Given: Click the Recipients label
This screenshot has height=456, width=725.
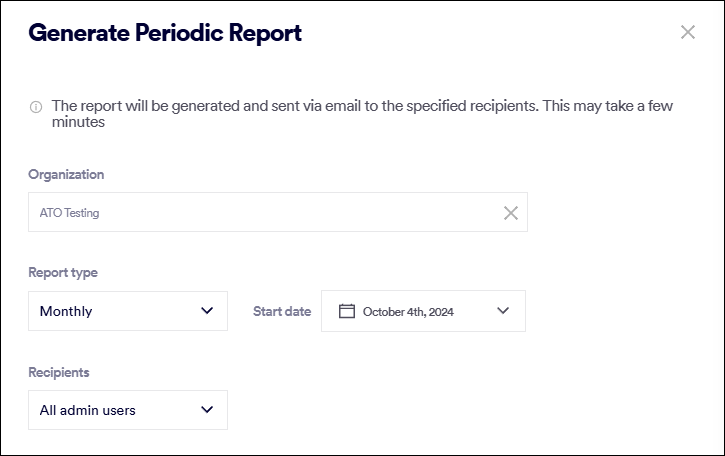Looking at the screenshot, I should 59,372.
